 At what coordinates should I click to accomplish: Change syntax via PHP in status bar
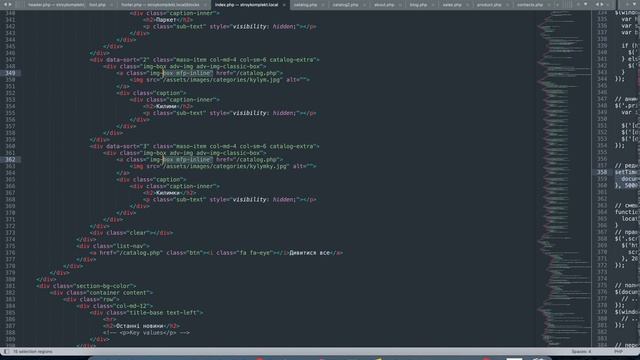618,351
